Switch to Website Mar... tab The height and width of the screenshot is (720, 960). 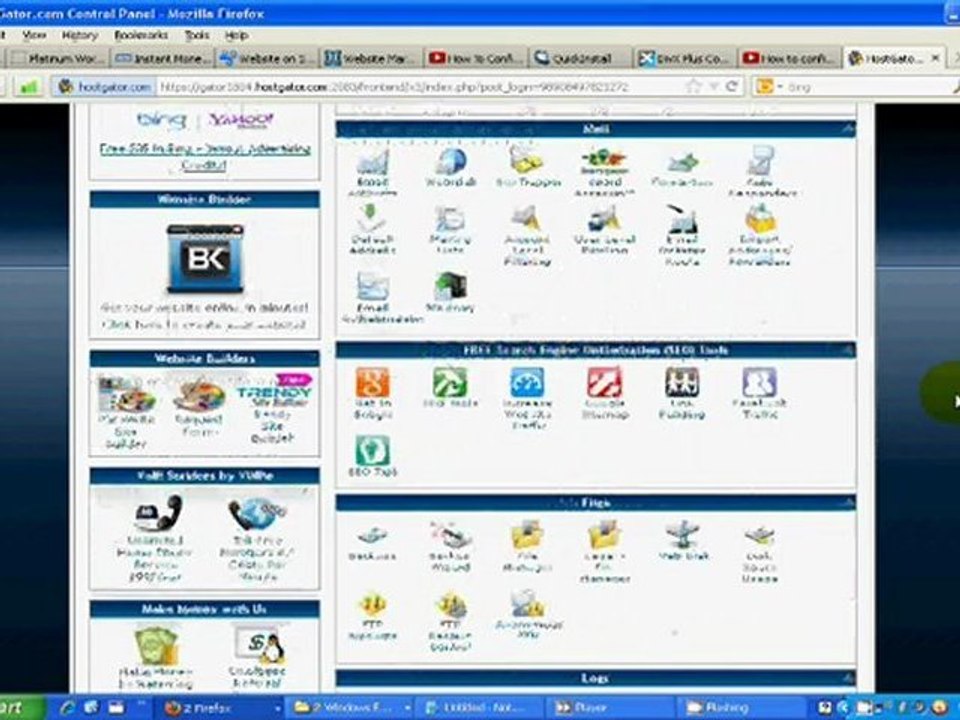(371, 58)
